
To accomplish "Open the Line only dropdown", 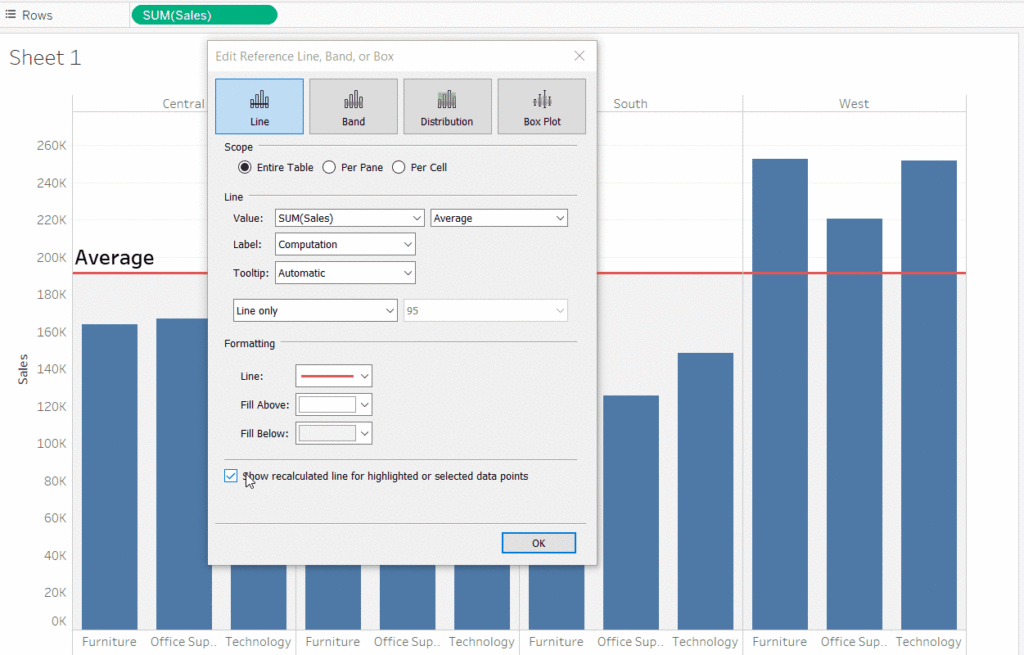I will pyautogui.click(x=314, y=310).
